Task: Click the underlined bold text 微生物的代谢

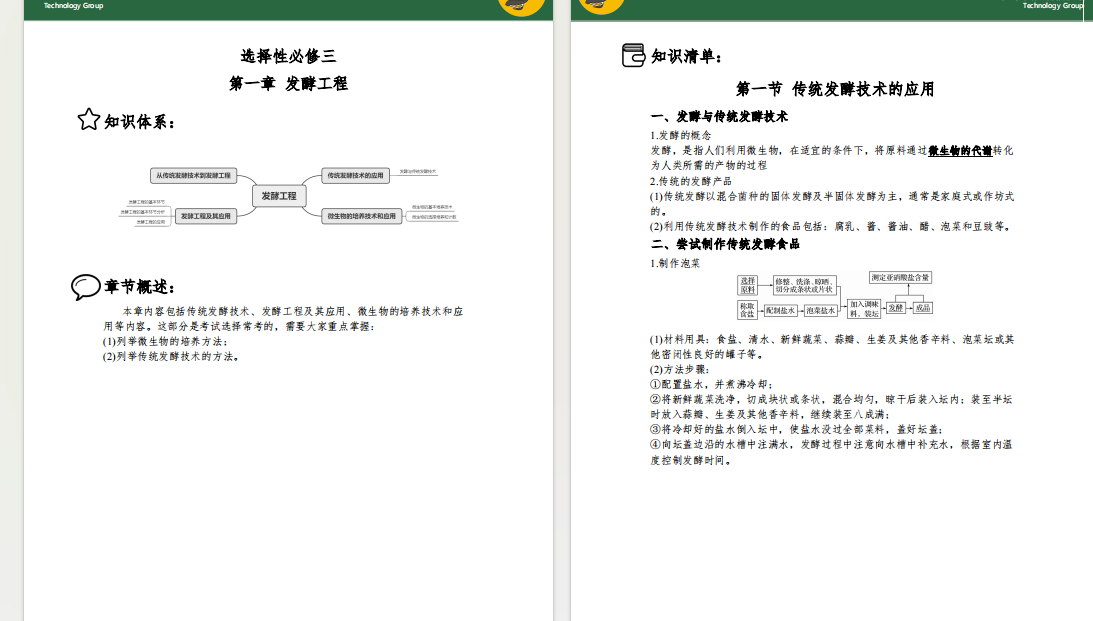Action: pyautogui.click(x=960, y=151)
